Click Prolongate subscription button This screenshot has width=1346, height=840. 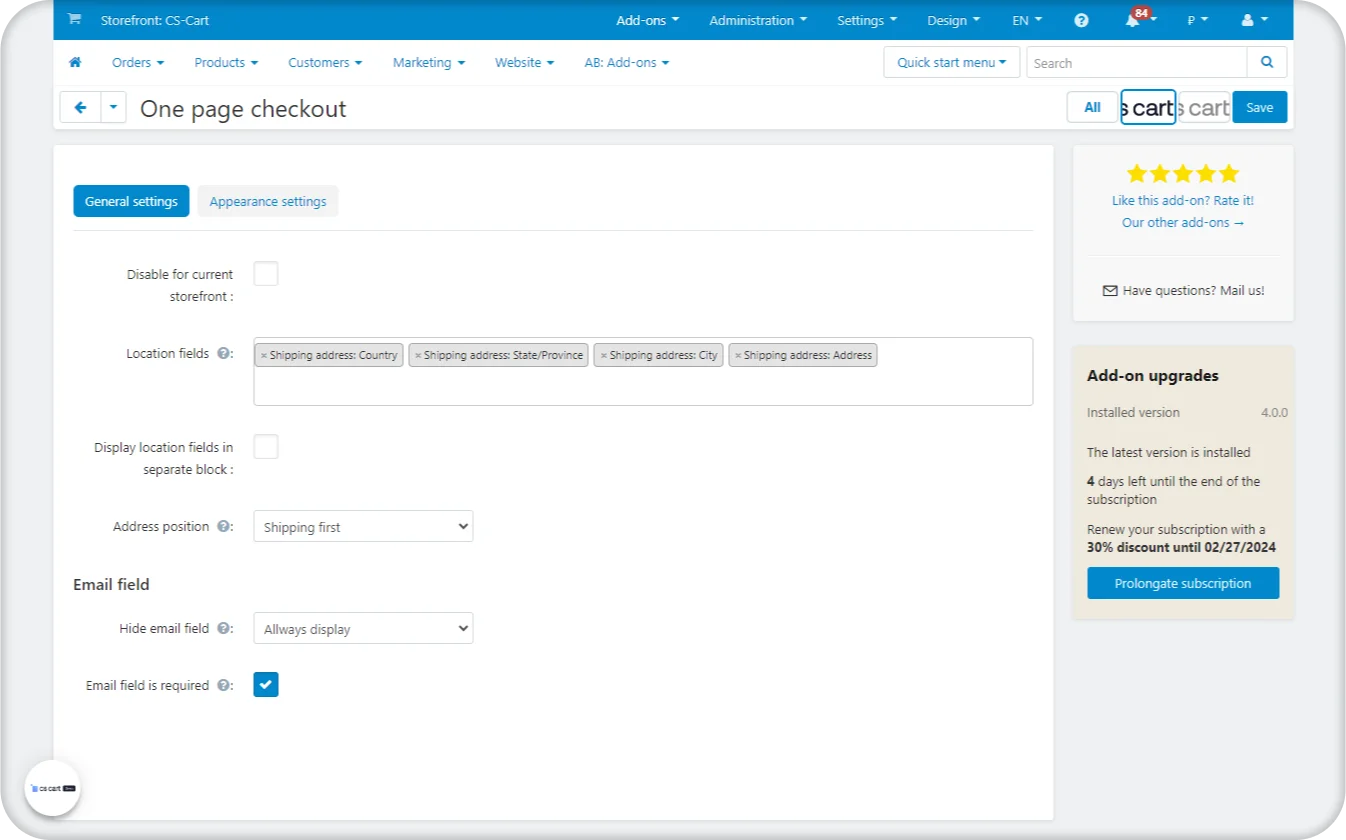coord(1183,583)
